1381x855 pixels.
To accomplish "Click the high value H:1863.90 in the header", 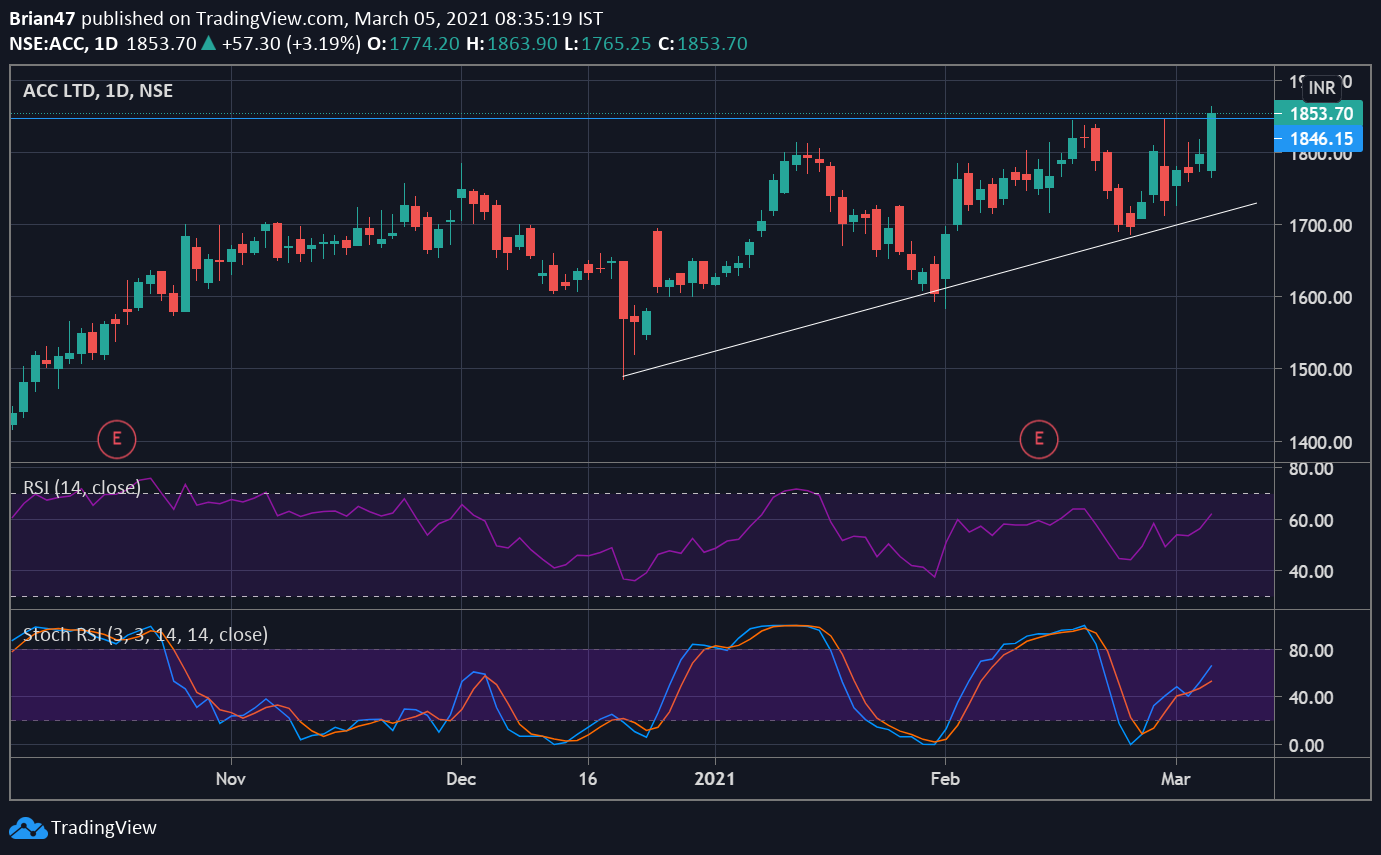I will pyautogui.click(x=513, y=44).
